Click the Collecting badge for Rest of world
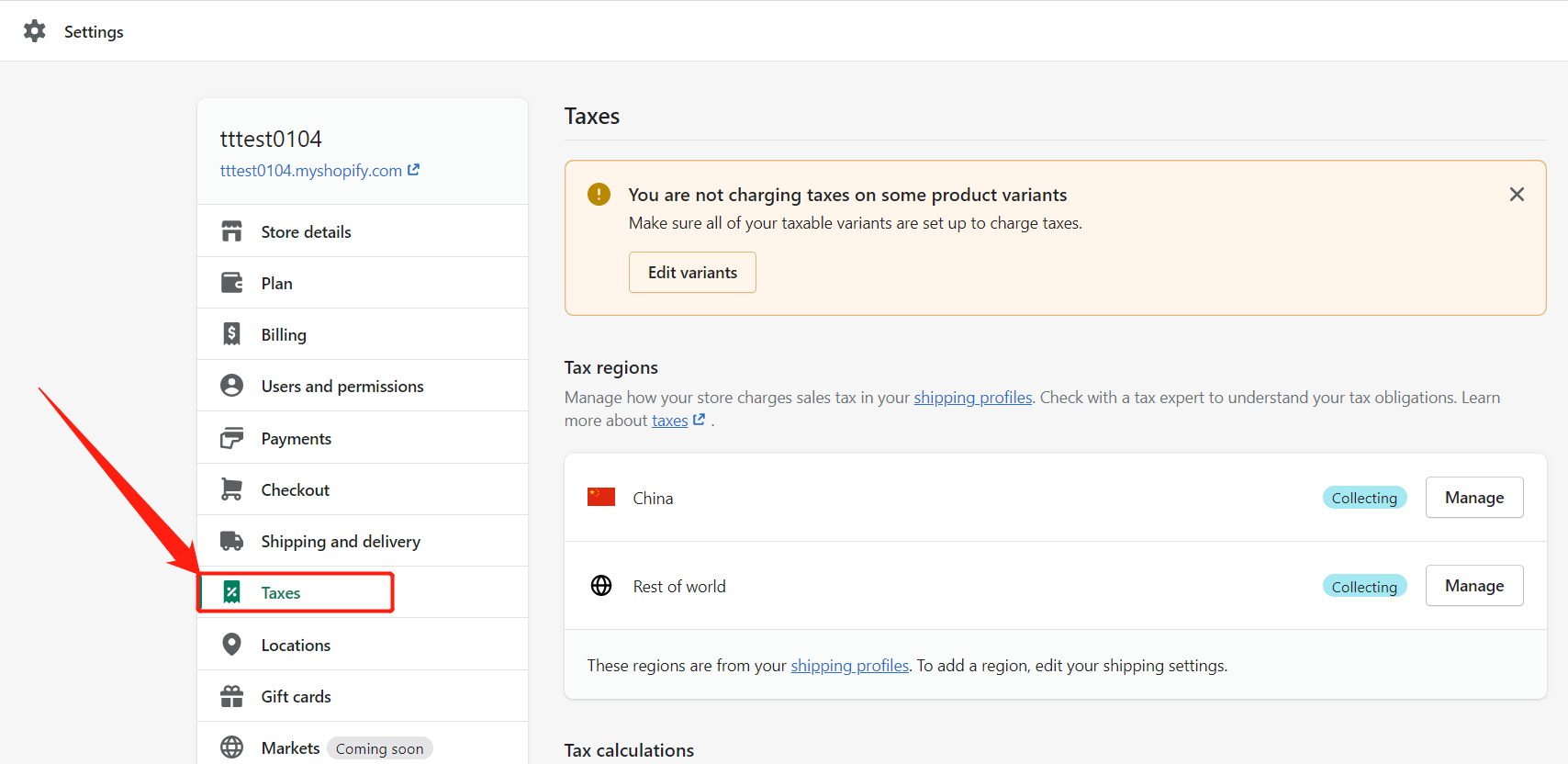 pos(1364,587)
